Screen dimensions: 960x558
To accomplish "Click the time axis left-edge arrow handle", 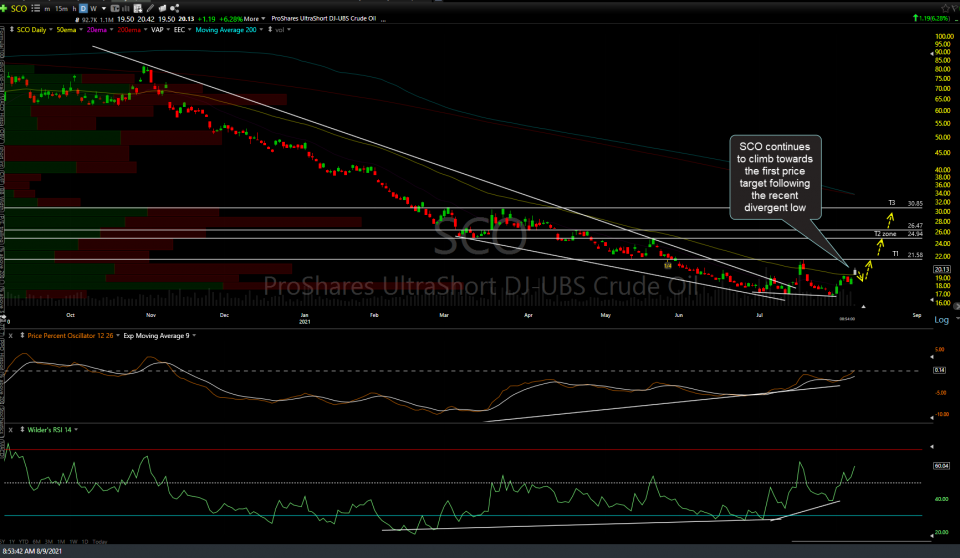I will coord(3,317).
